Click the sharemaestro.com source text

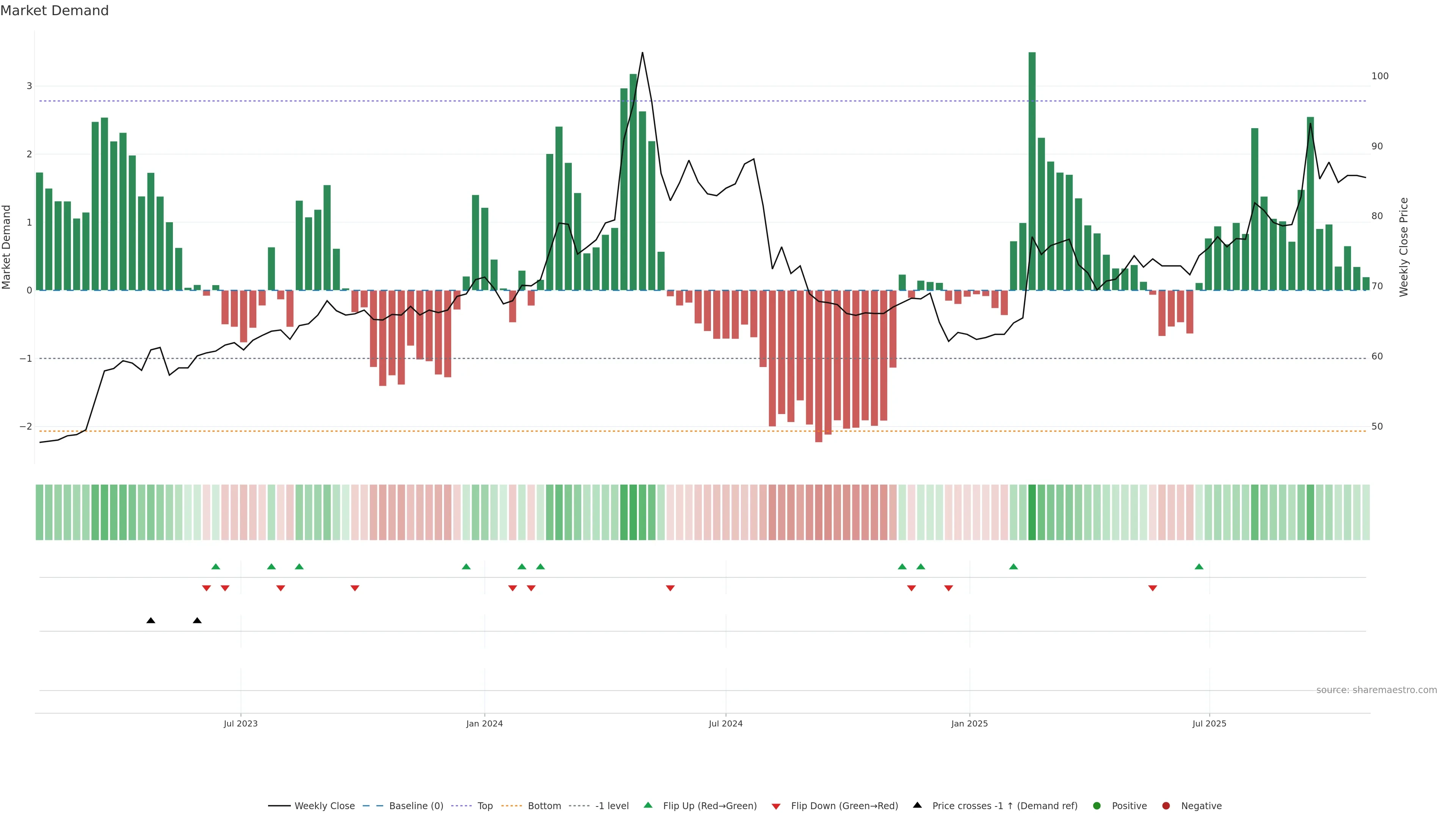tap(1376, 690)
